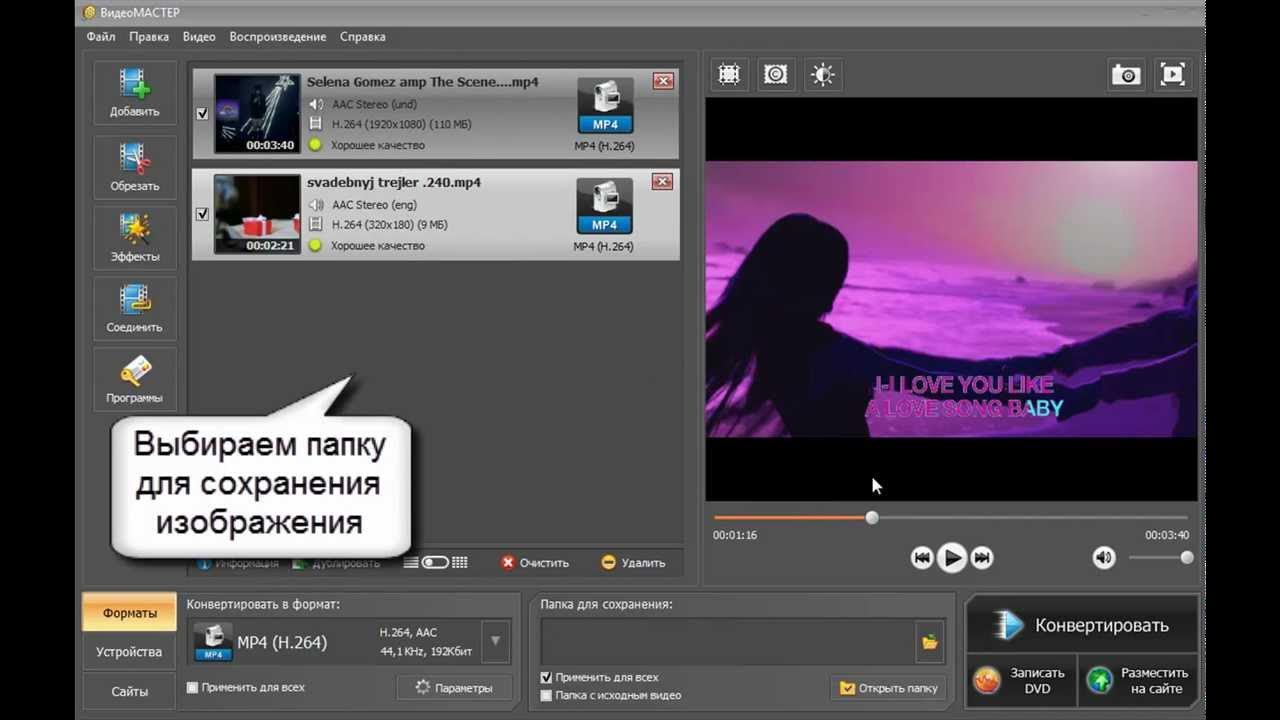This screenshot has height=720, width=1280.
Task: Click the MP4 camera icon in format box
Action: 213,642
